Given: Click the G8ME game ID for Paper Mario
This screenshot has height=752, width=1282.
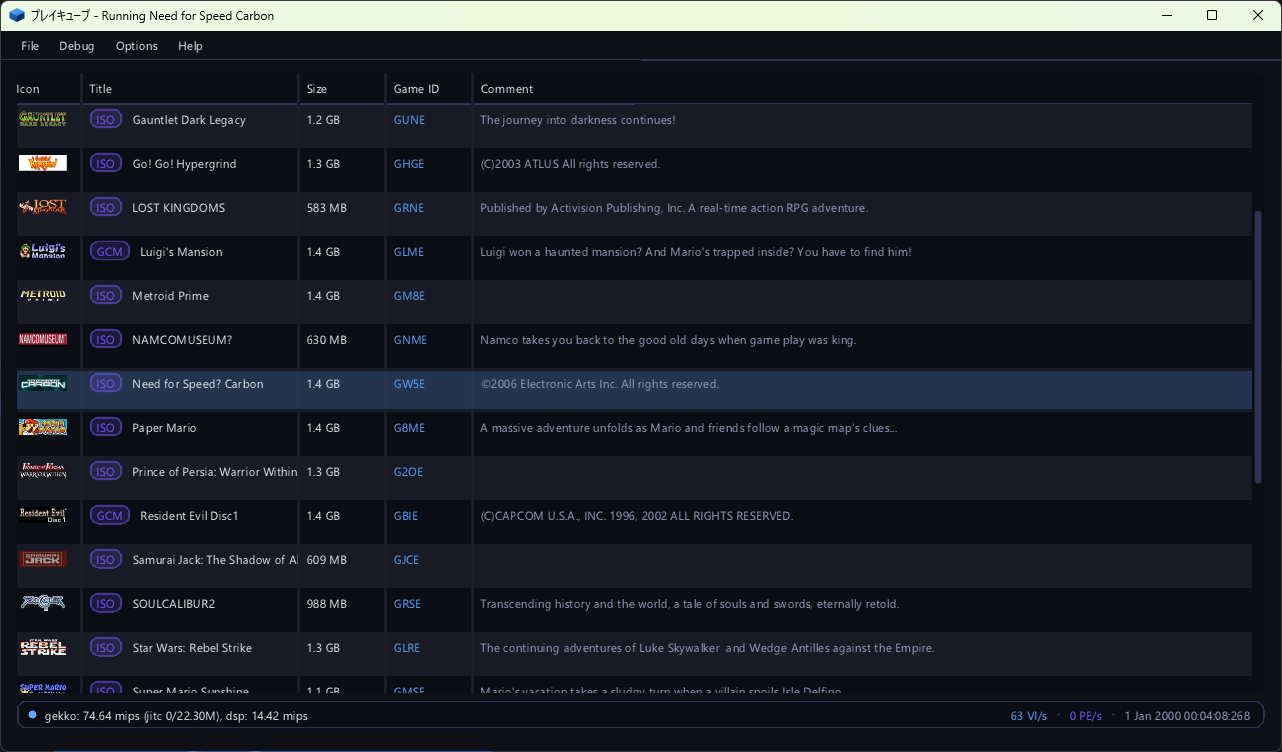Looking at the screenshot, I should pyautogui.click(x=409, y=428).
